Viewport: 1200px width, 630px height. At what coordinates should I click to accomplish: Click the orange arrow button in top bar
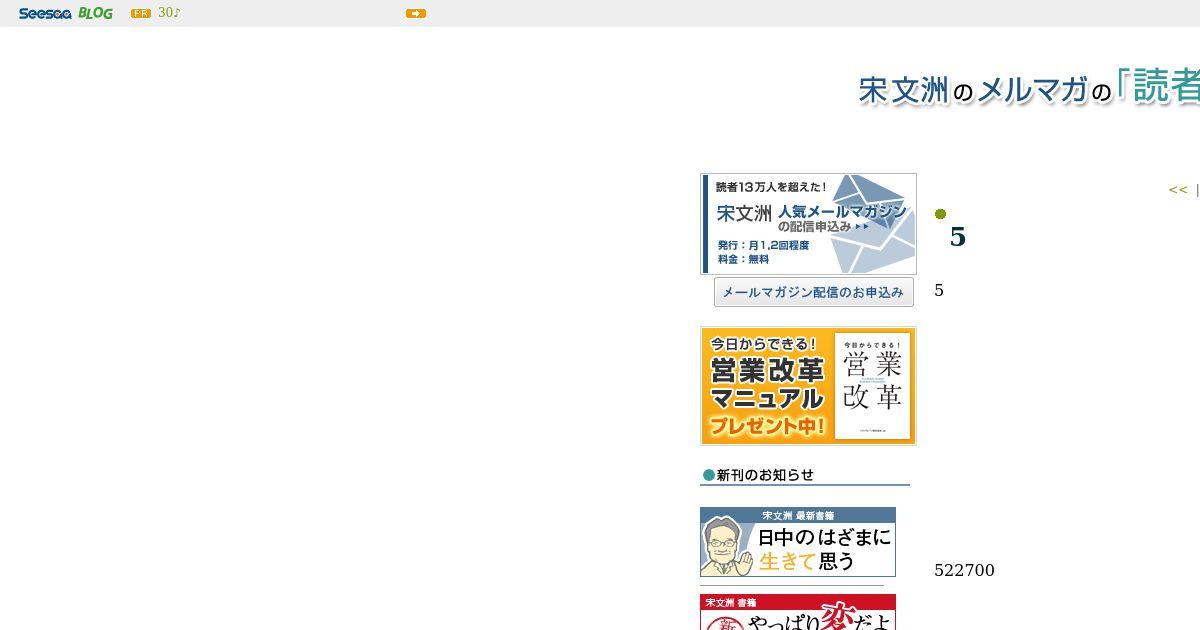[416, 13]
